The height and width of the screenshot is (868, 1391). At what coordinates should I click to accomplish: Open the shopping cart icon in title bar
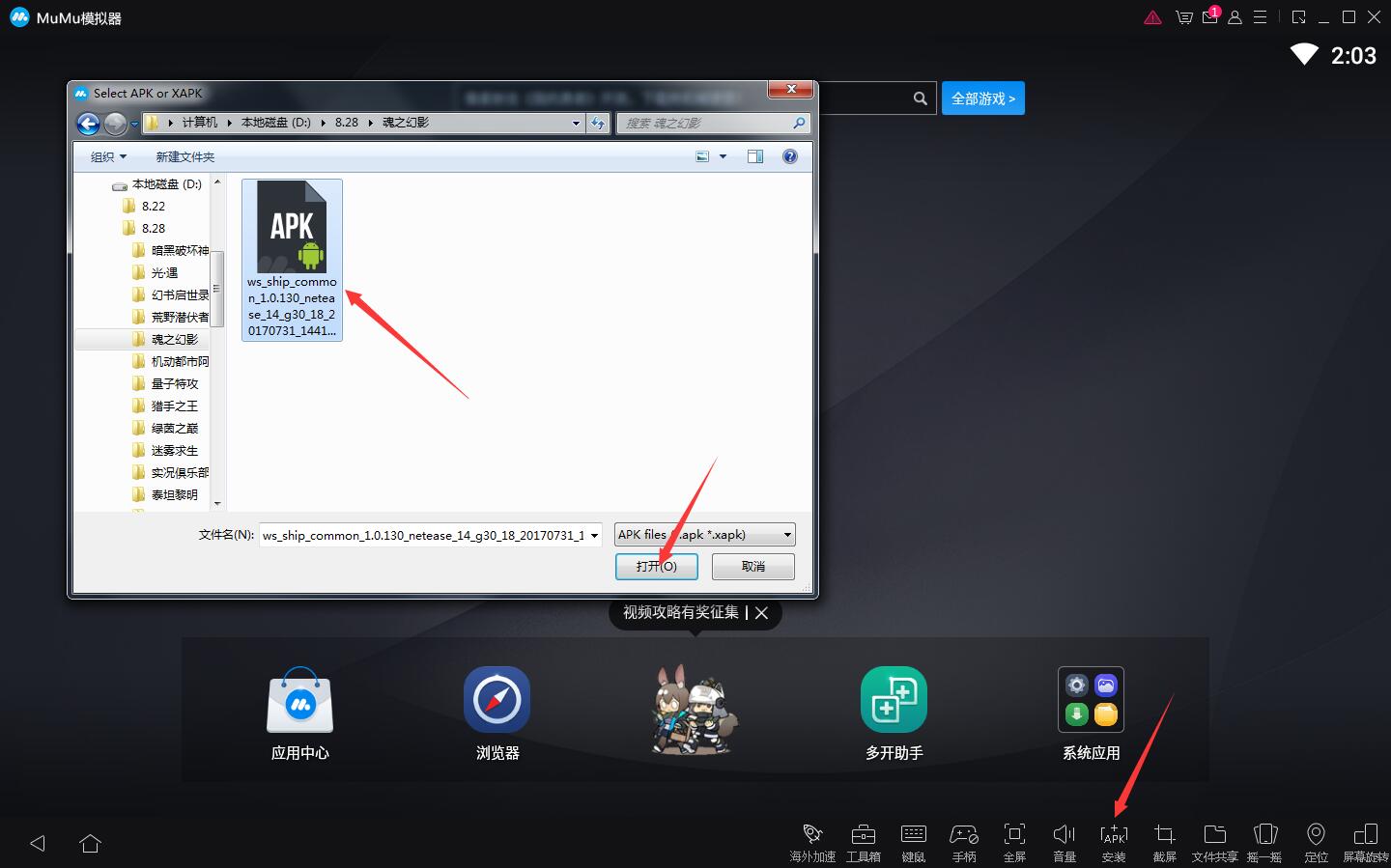pos(1184,17)
